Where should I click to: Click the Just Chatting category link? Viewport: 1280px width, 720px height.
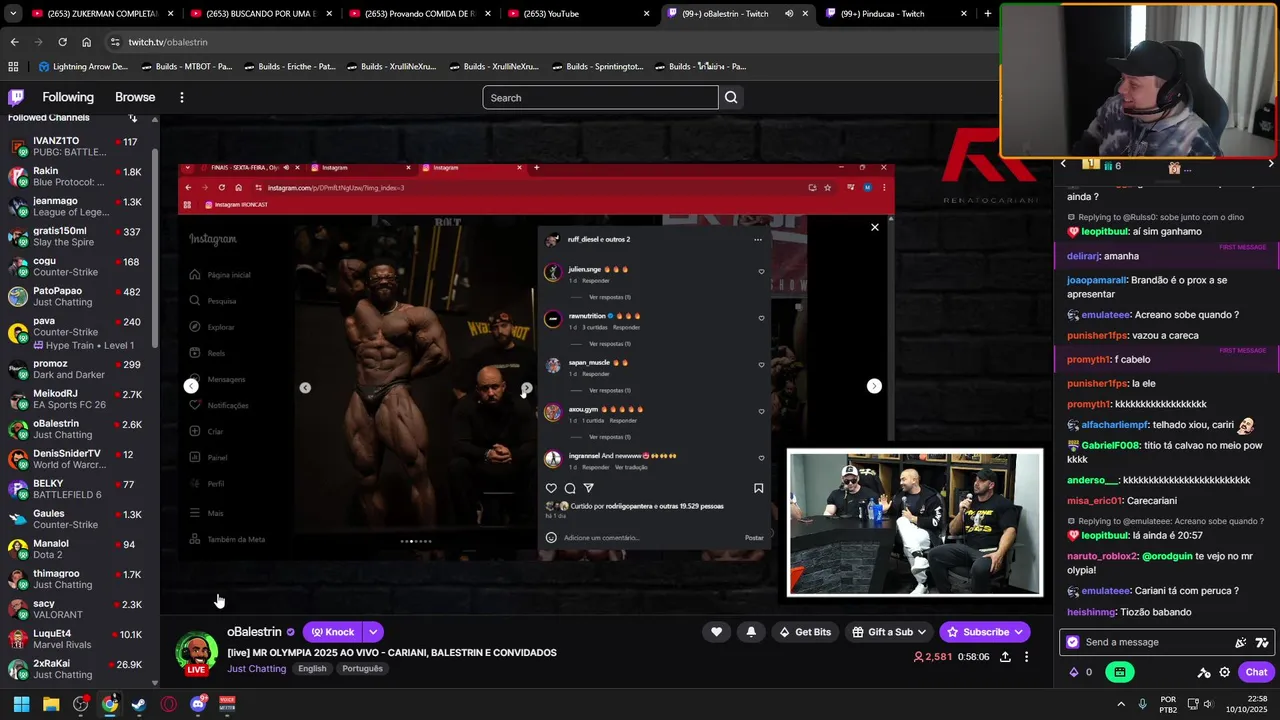(256, 668)
